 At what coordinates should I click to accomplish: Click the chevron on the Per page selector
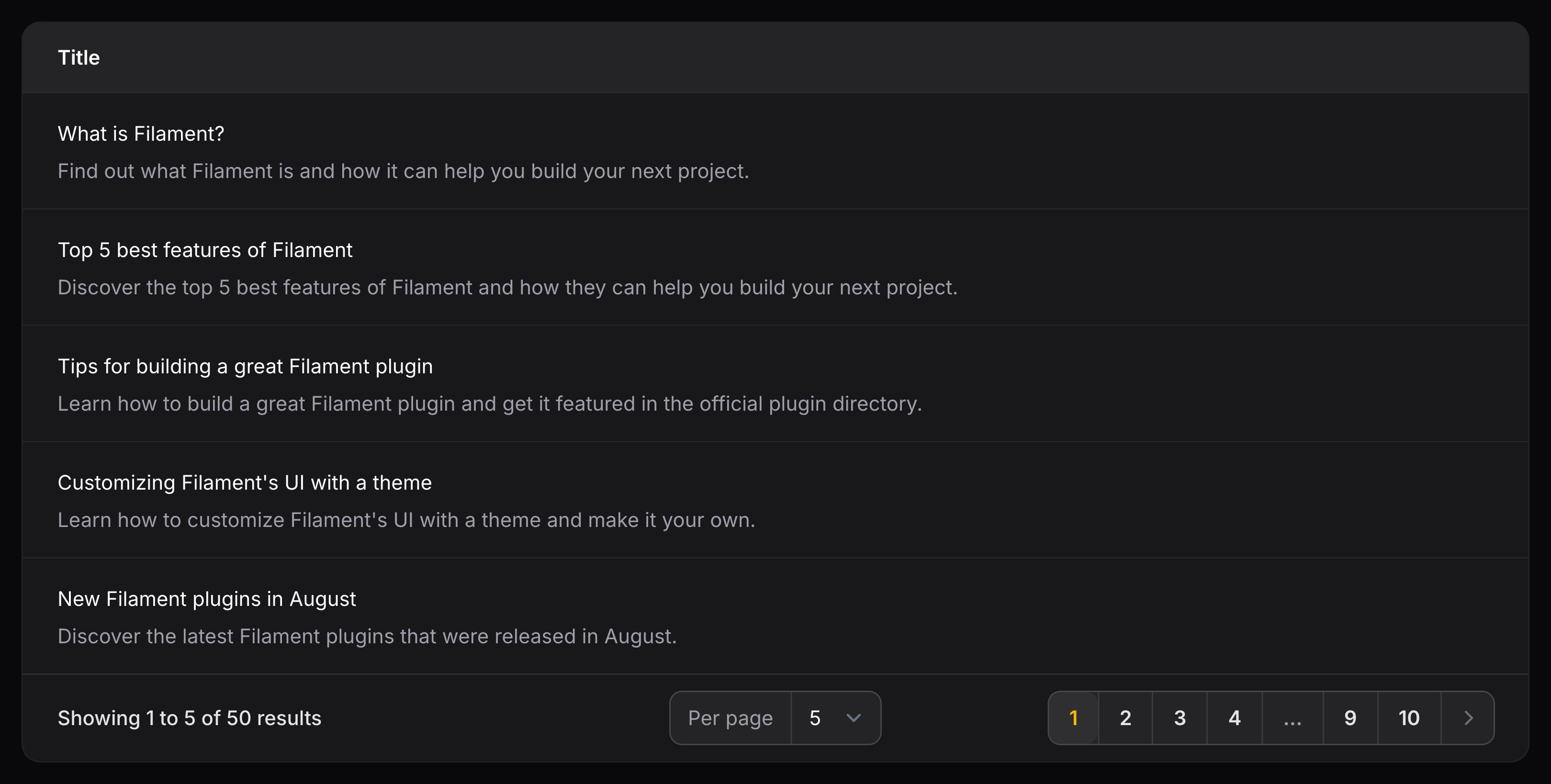(854, 718)
